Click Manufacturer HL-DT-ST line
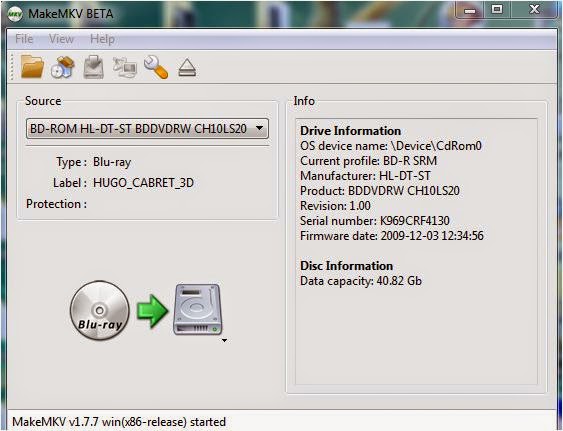Screen dimensions: 563x431 (365, 176)
